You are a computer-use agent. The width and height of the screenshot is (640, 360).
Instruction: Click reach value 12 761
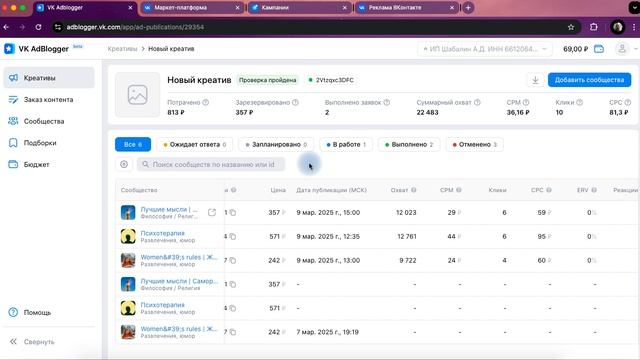coord(407,236)
